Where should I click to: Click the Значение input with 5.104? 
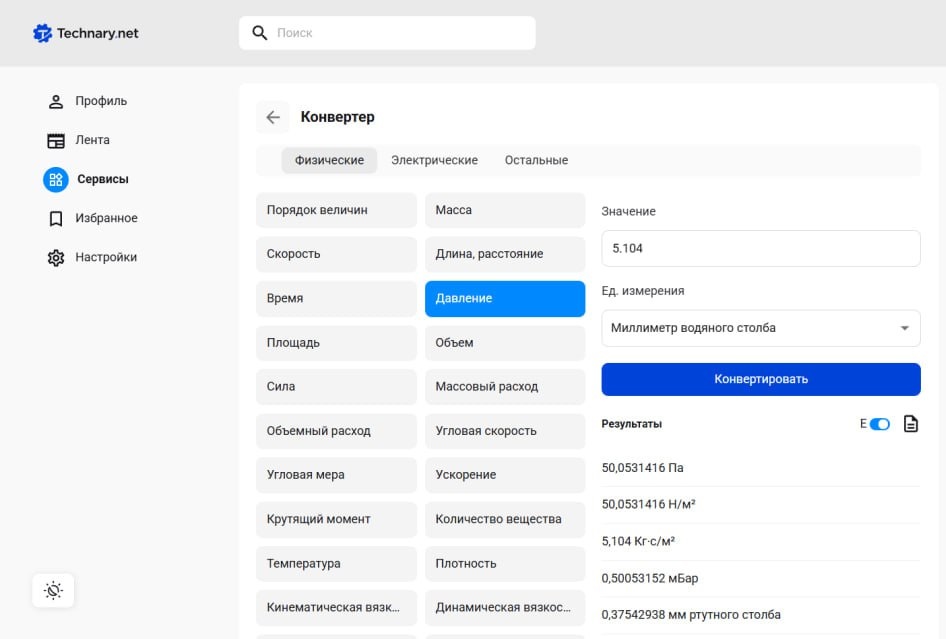pyautogui.click(x=761, y=249)
